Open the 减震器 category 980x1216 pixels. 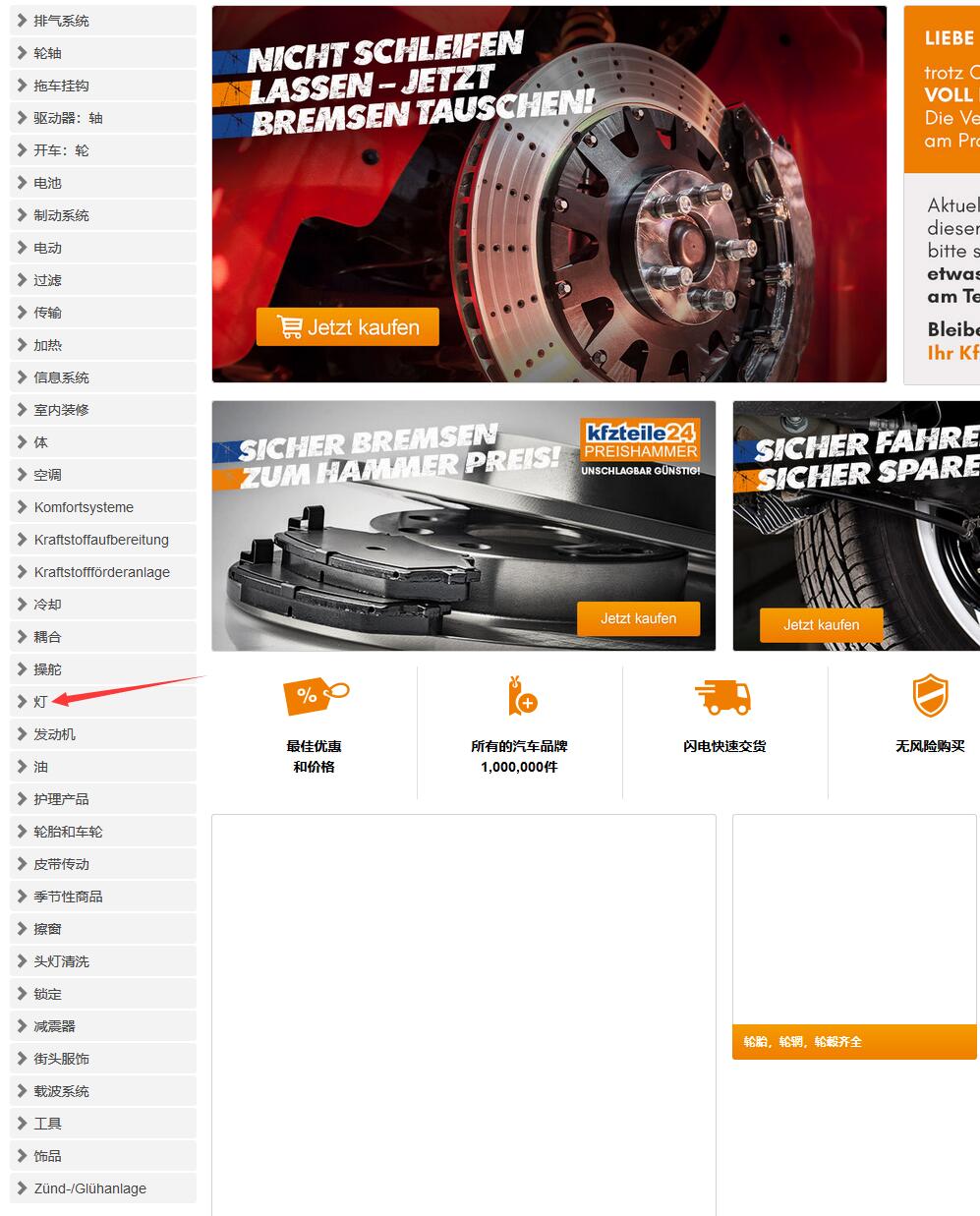point(102,1026)
